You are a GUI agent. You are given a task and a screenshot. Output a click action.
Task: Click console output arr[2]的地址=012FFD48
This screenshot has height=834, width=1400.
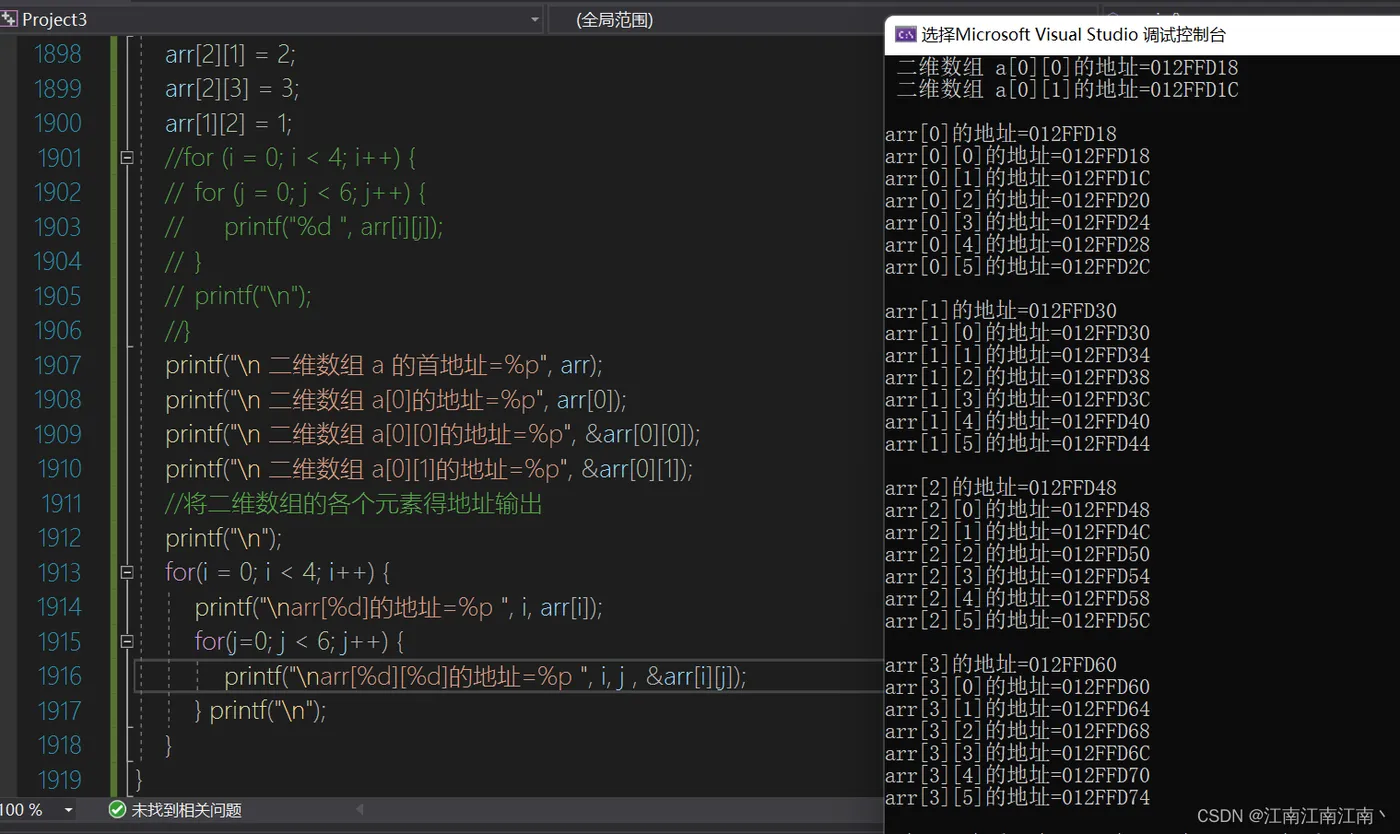[x=1001, y=488]
